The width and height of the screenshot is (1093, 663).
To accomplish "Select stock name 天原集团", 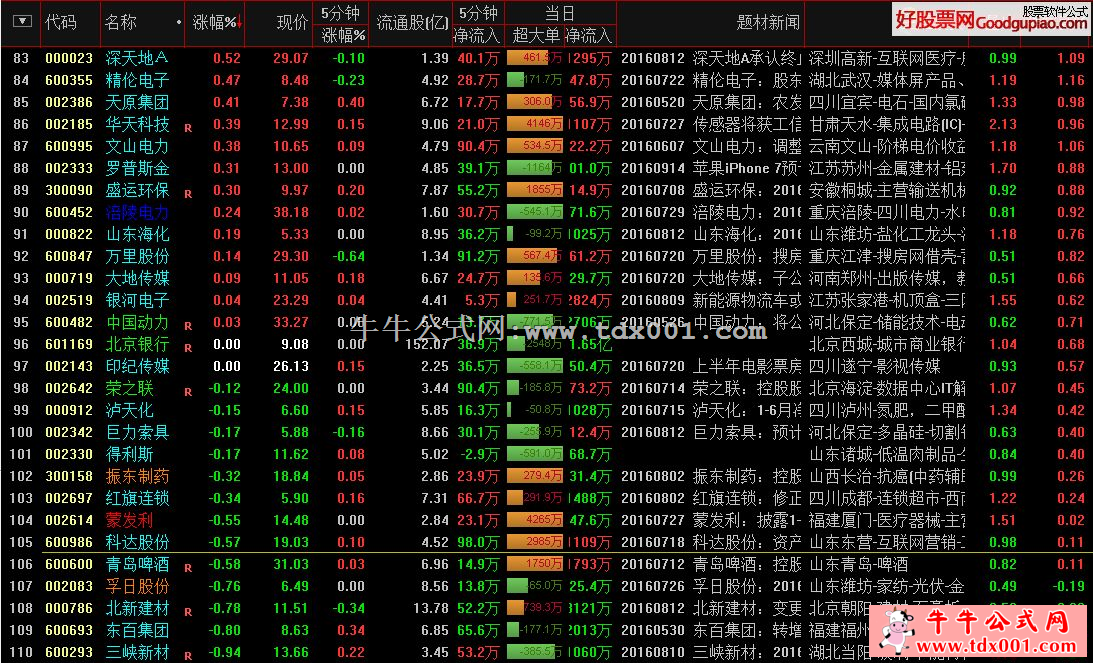I will click(x=137, y=102).
